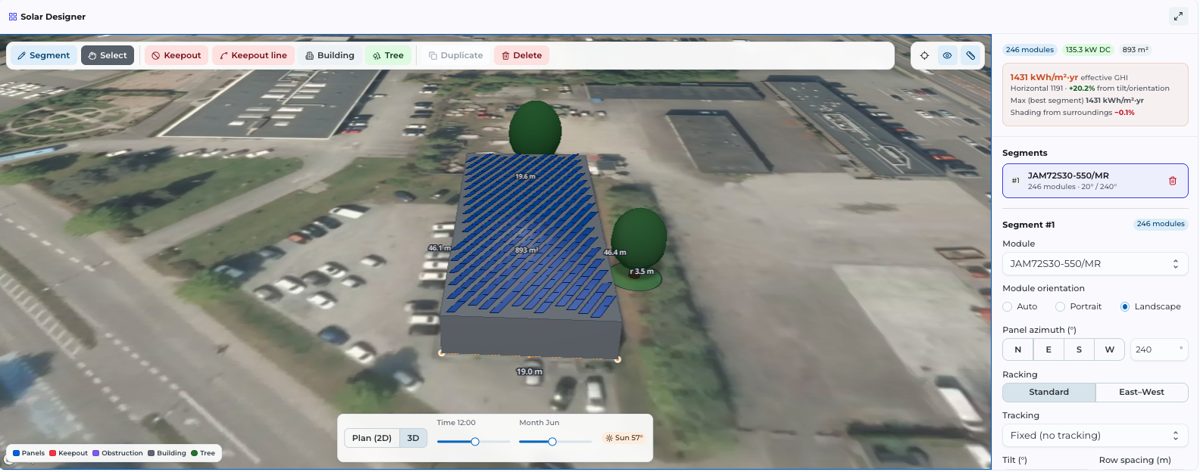
Task: Set panel azimuth to S
Action: click(x=1079, y=350)
